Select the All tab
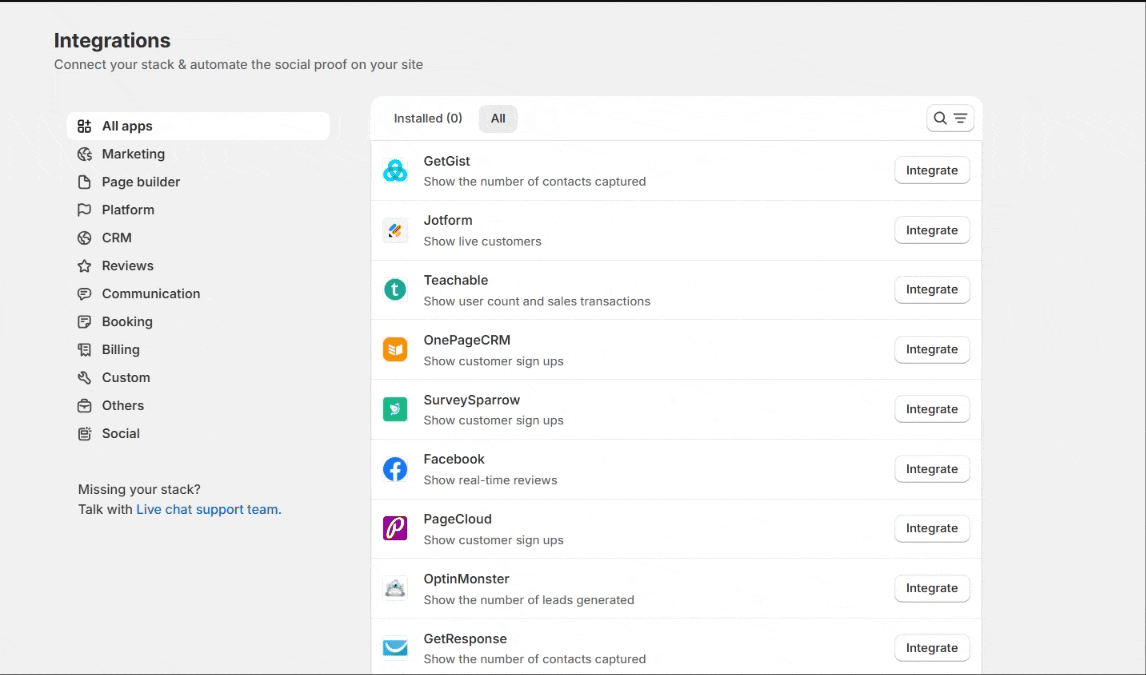 (x=498, y=118)
